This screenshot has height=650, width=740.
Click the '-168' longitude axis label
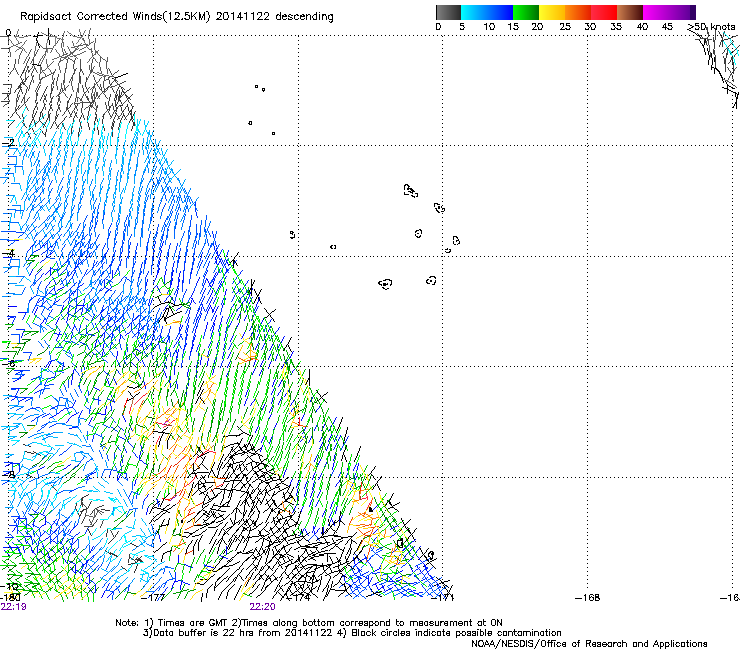coord(588,598)
